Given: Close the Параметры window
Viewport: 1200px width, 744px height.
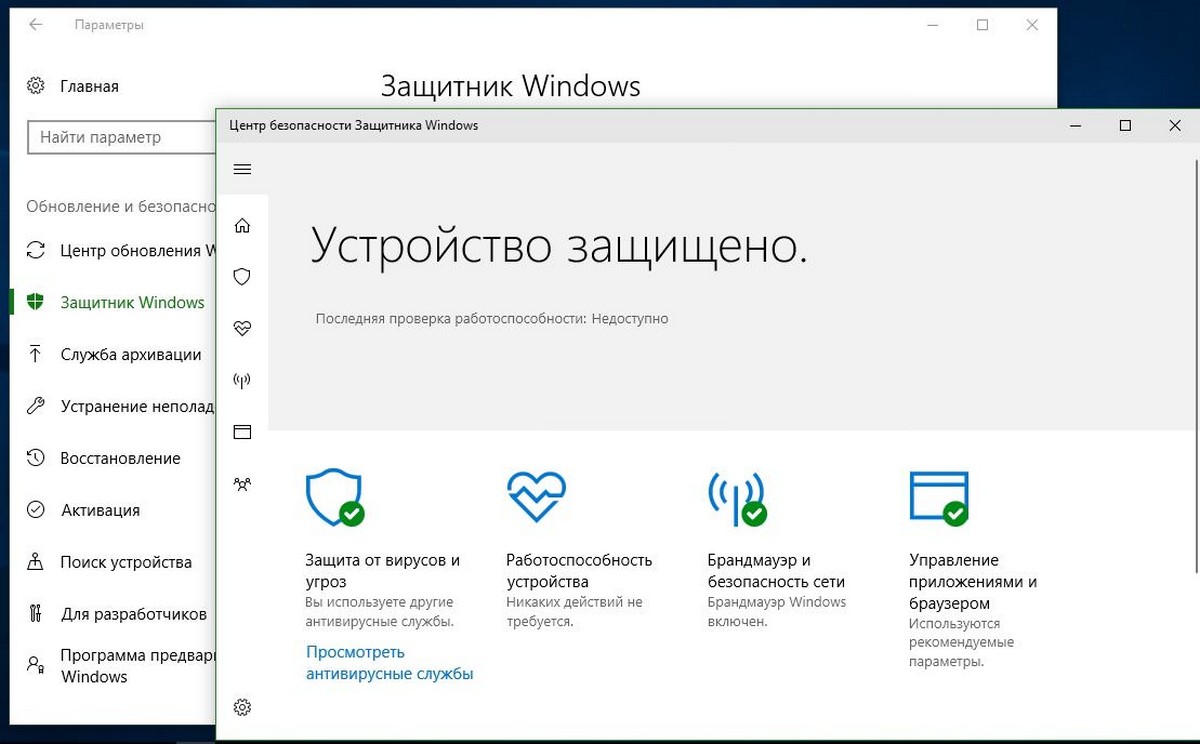Looking at the screenshot, I should point(1032,25).
